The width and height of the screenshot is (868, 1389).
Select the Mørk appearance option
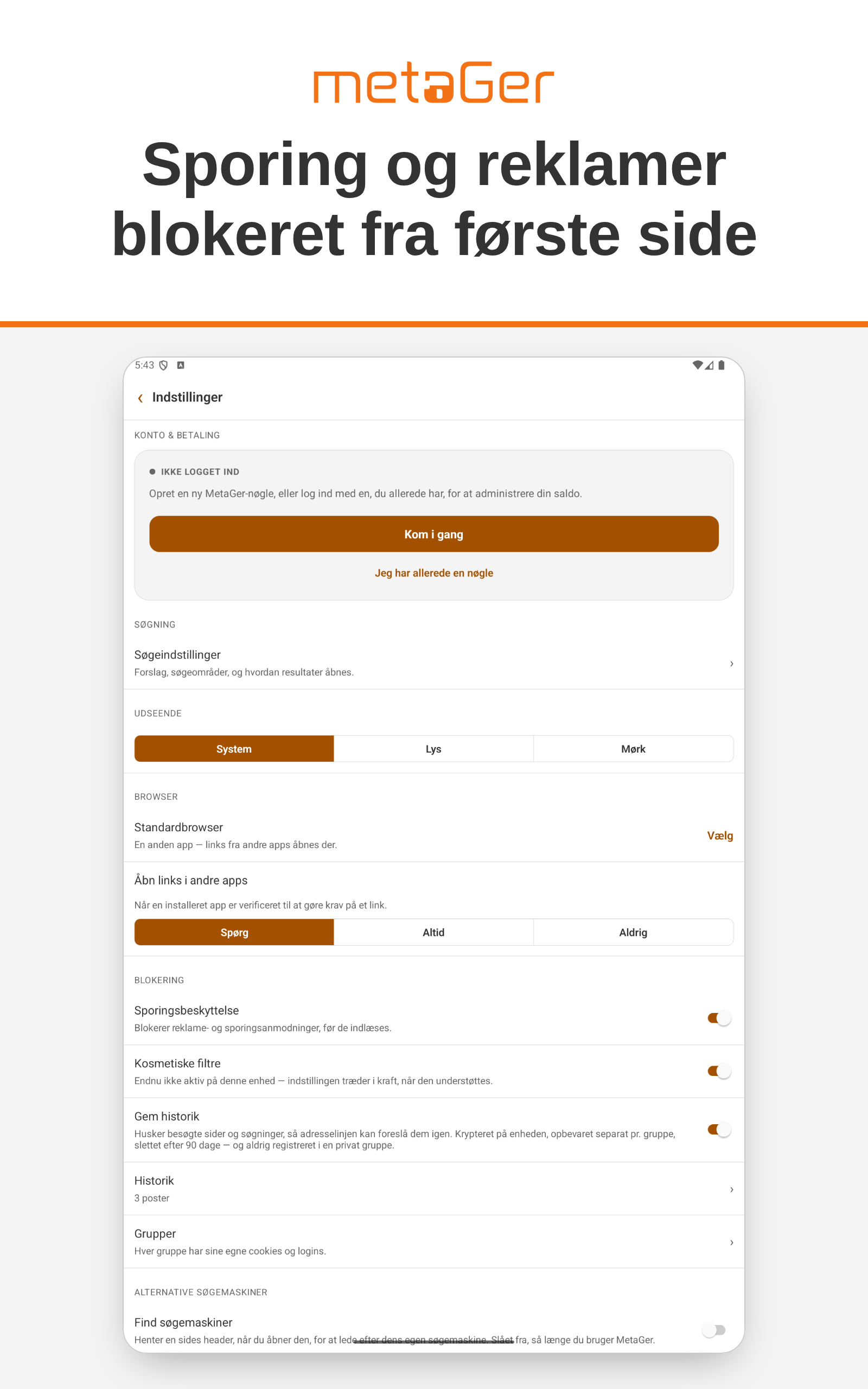pyautogui.click(x=634, y=749)
